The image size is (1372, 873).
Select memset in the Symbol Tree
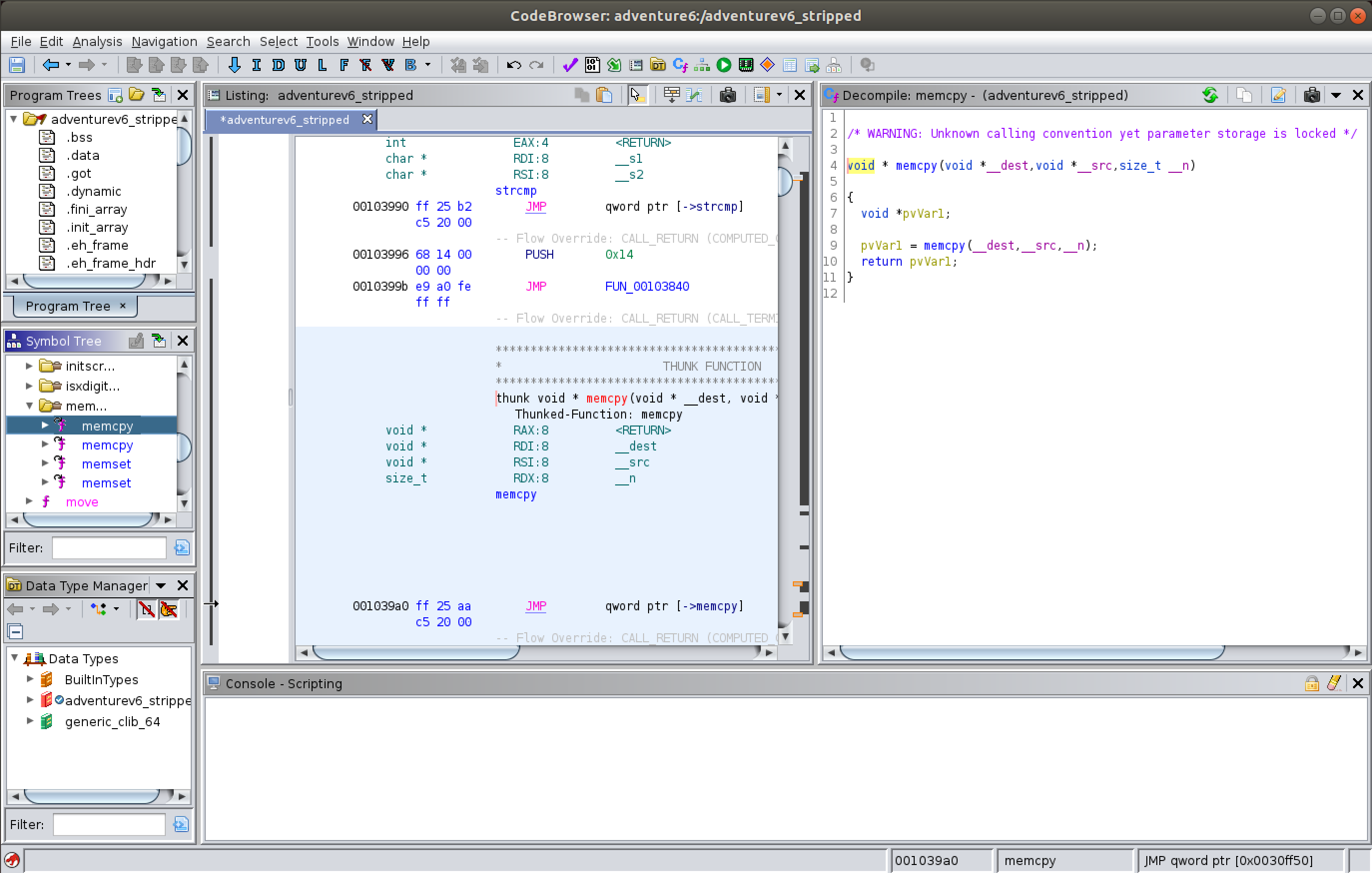(106, 464)
